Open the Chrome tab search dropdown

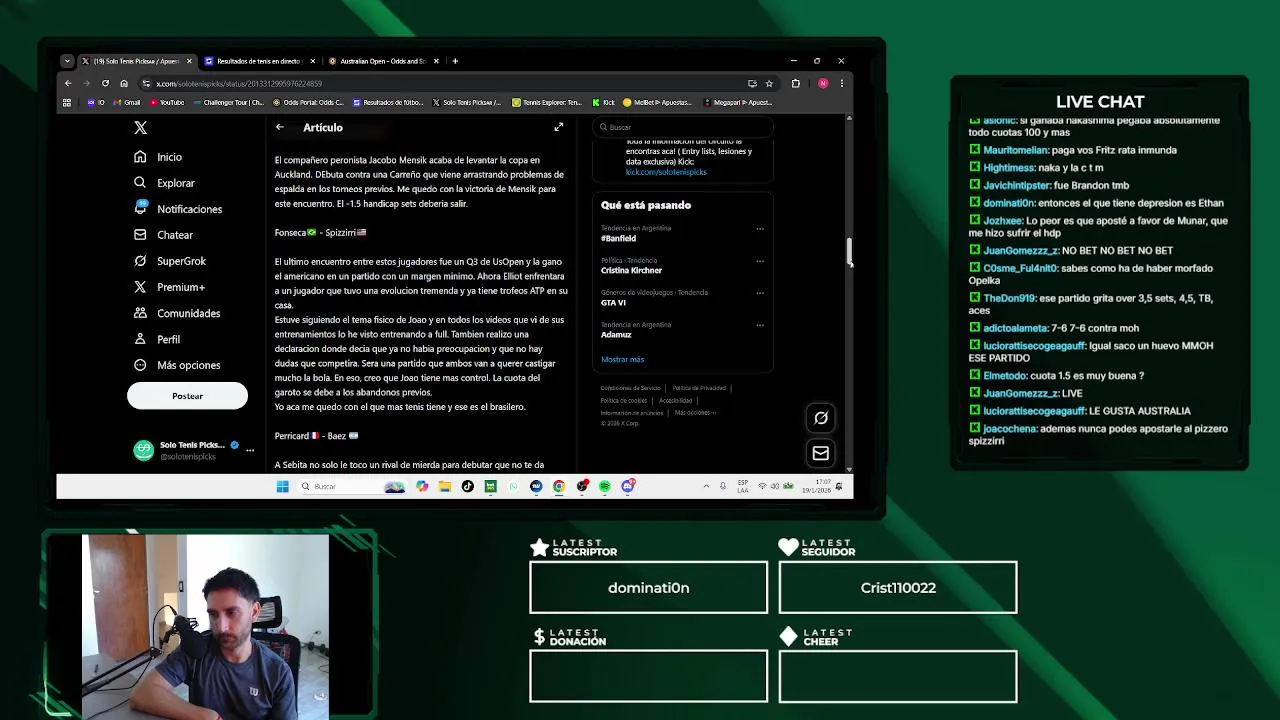point(67,61)
